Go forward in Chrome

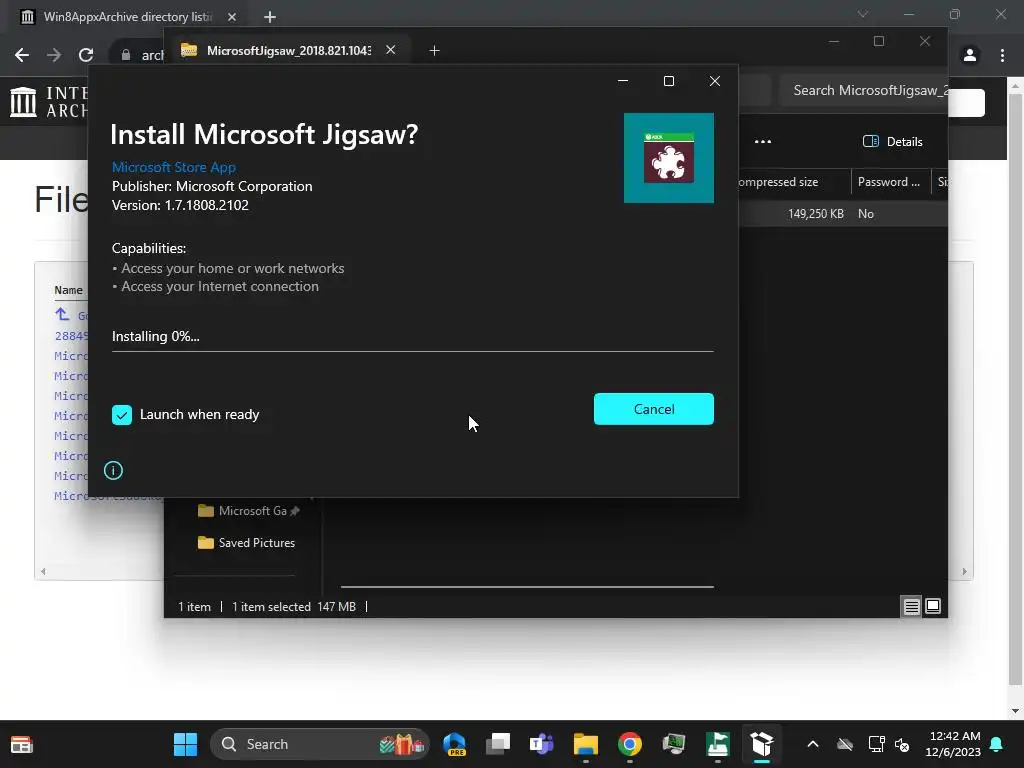point(54,55)
